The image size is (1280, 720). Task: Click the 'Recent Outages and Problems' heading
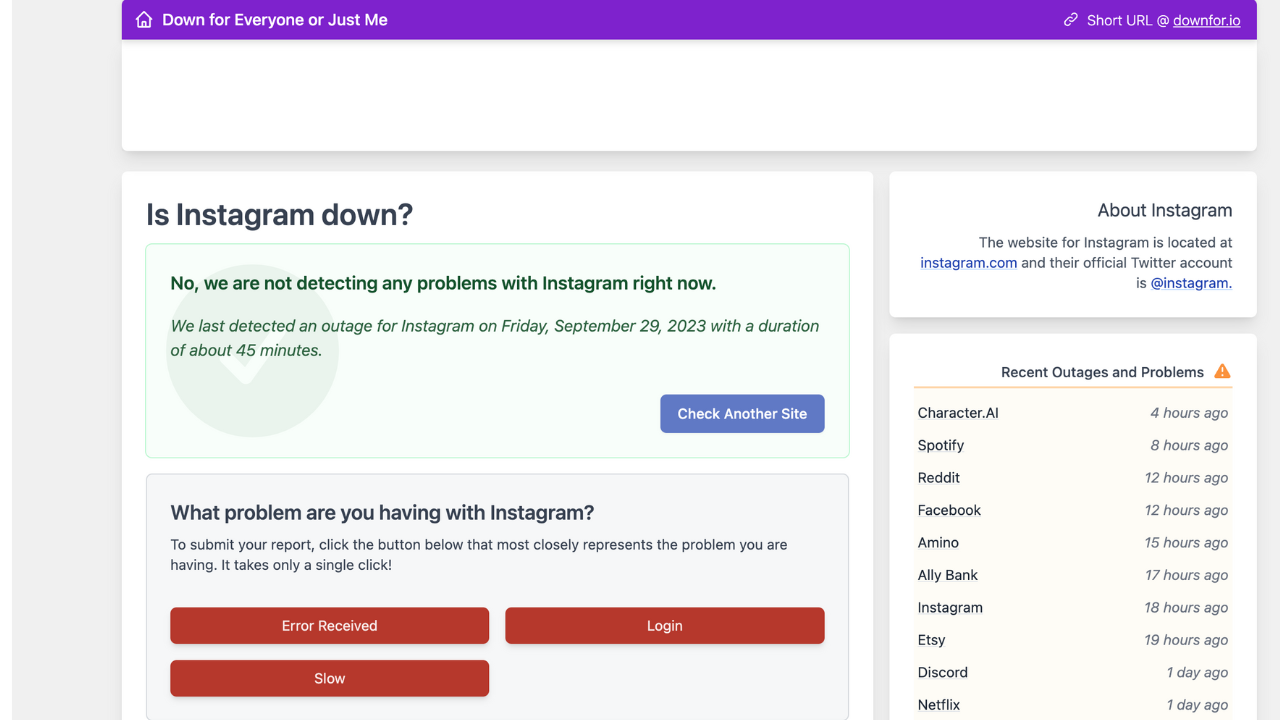pyautogui.click(x=1102, y=372)
